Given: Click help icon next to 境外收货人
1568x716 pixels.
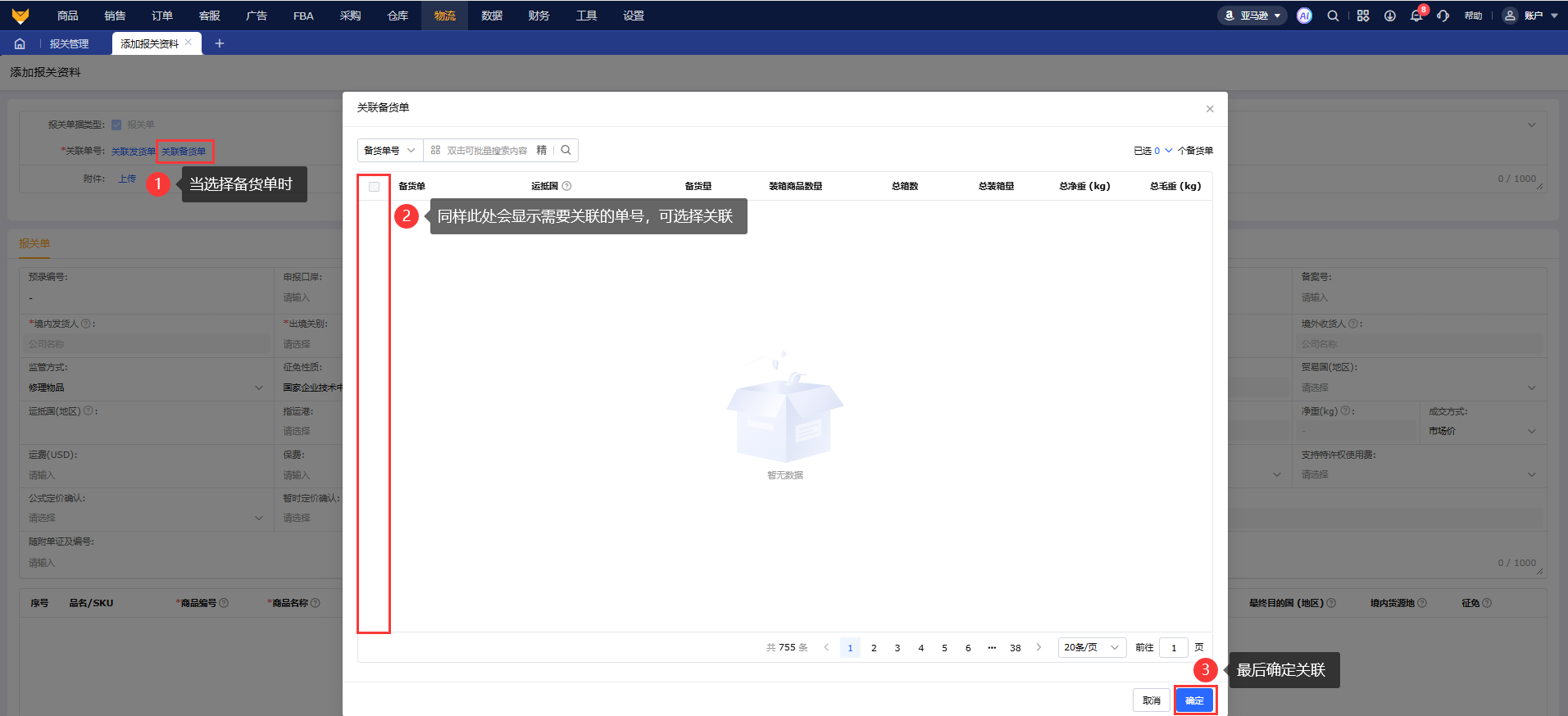Looking at the screenshot, I should (1353, 324).
